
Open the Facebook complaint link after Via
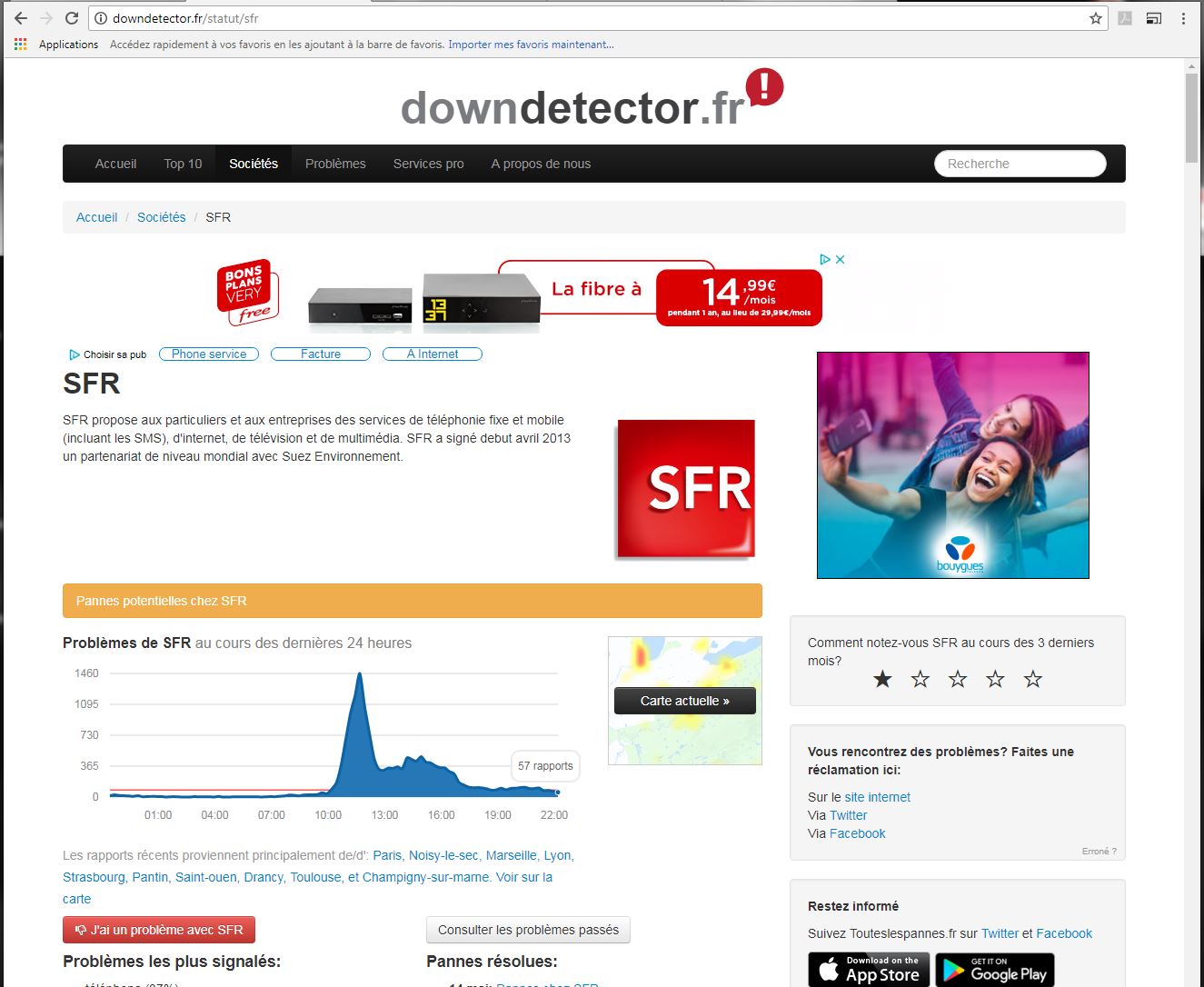pos(857,833)
